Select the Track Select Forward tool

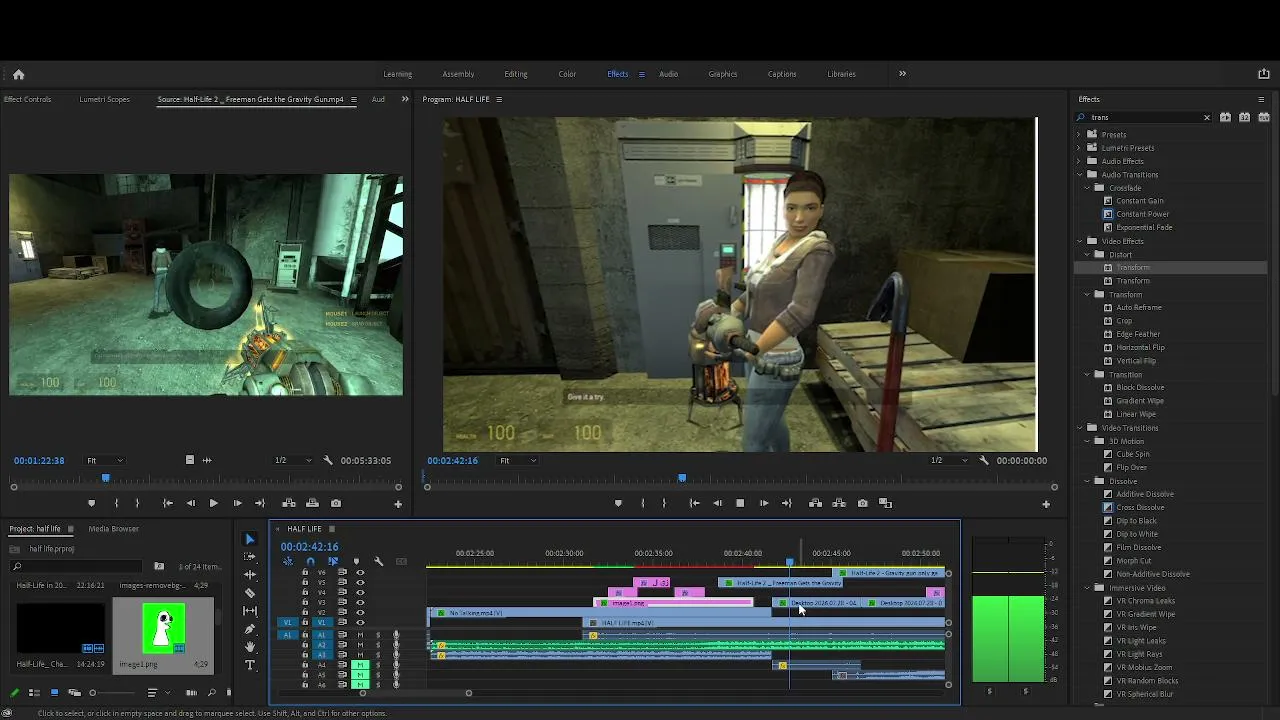(x=250, y=557)
